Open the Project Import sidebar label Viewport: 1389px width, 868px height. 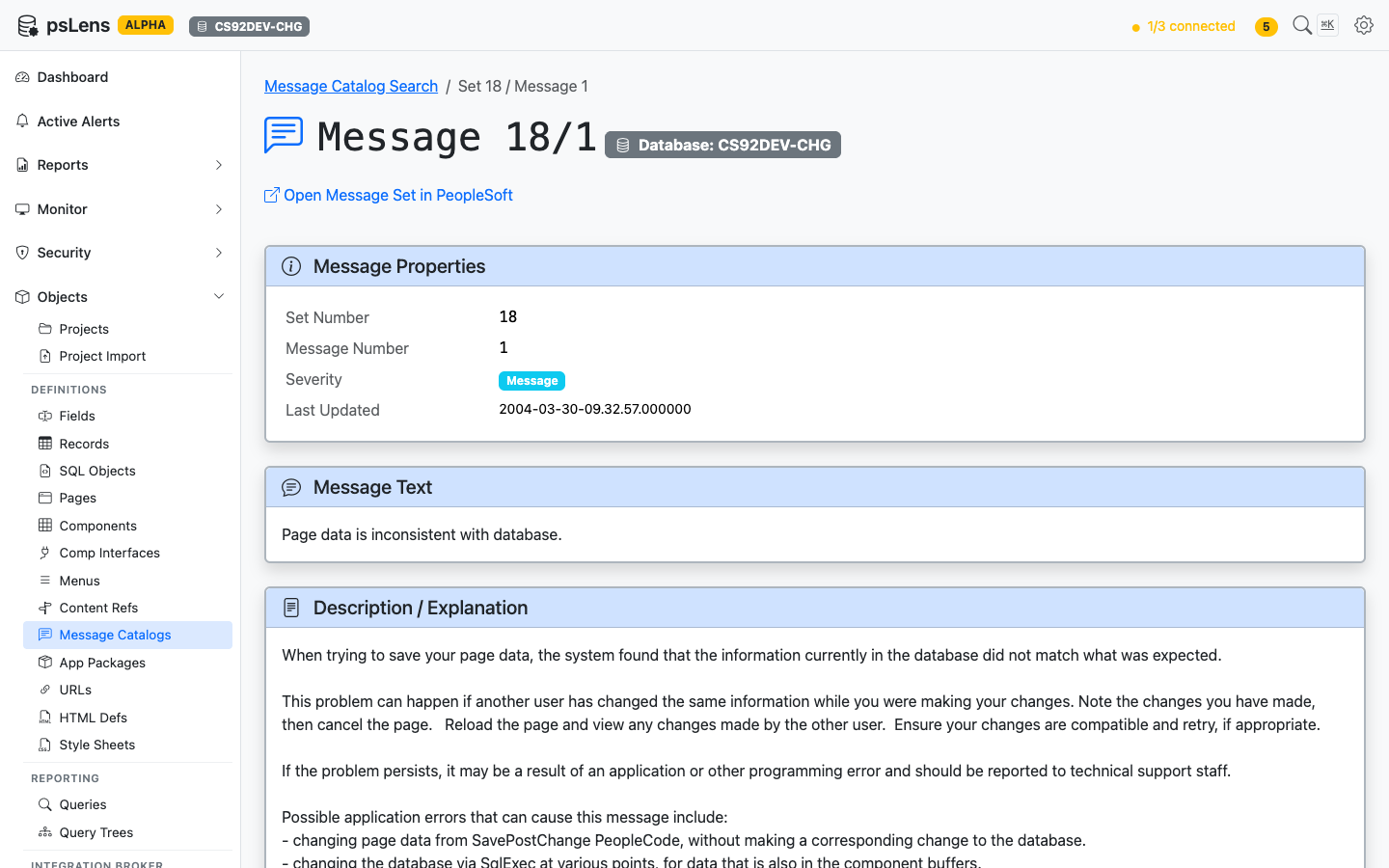pos(102,356)
